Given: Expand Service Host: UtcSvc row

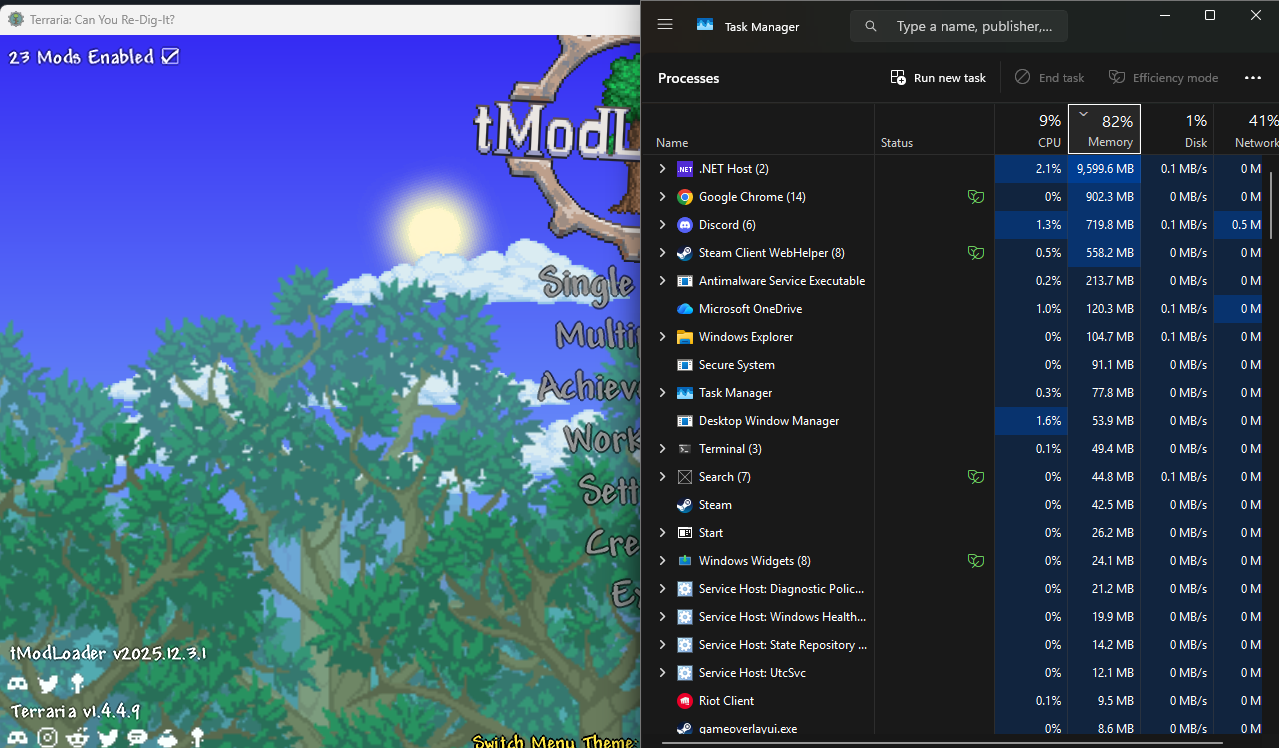Looking at the screenshot, I should [662, 673].
